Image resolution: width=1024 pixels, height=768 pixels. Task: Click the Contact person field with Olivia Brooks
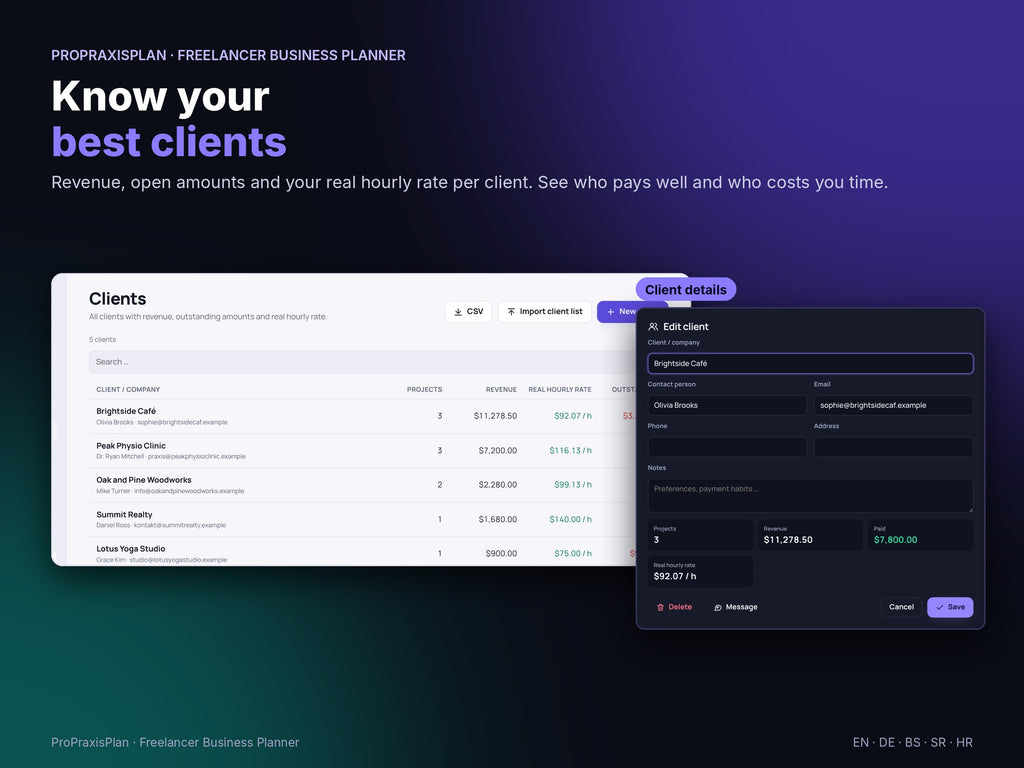tap(727, 405)
